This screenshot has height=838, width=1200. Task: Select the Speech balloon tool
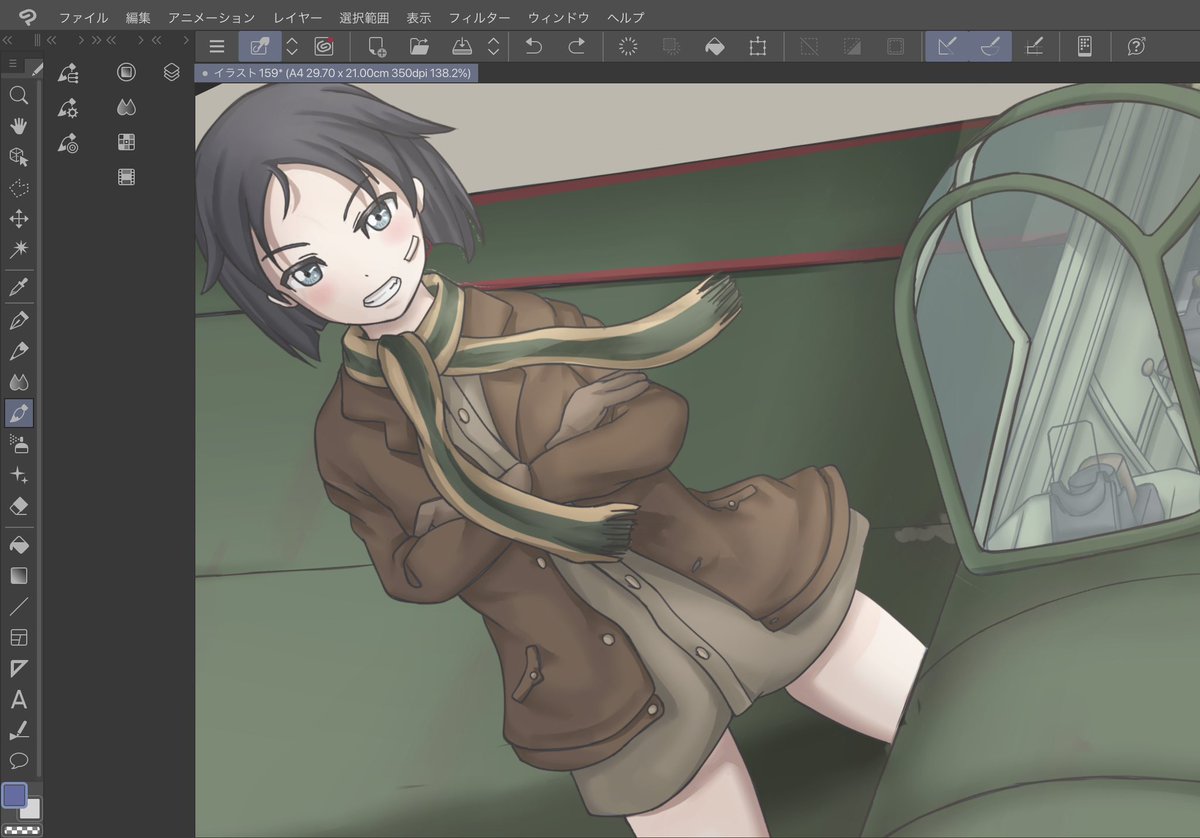point(18,760)
